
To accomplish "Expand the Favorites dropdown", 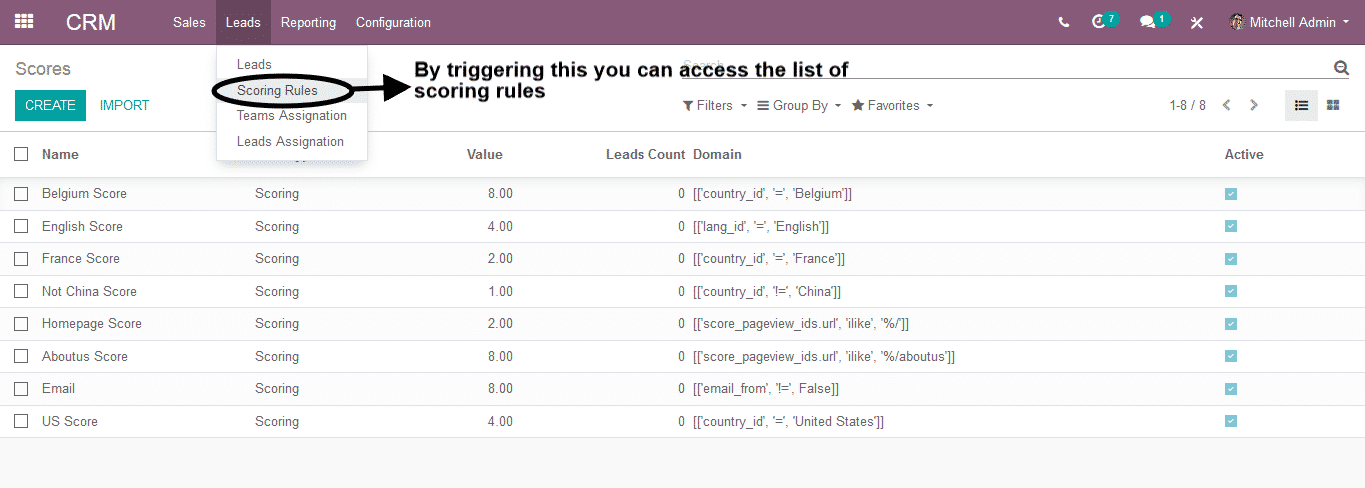I will coord(892,105).
